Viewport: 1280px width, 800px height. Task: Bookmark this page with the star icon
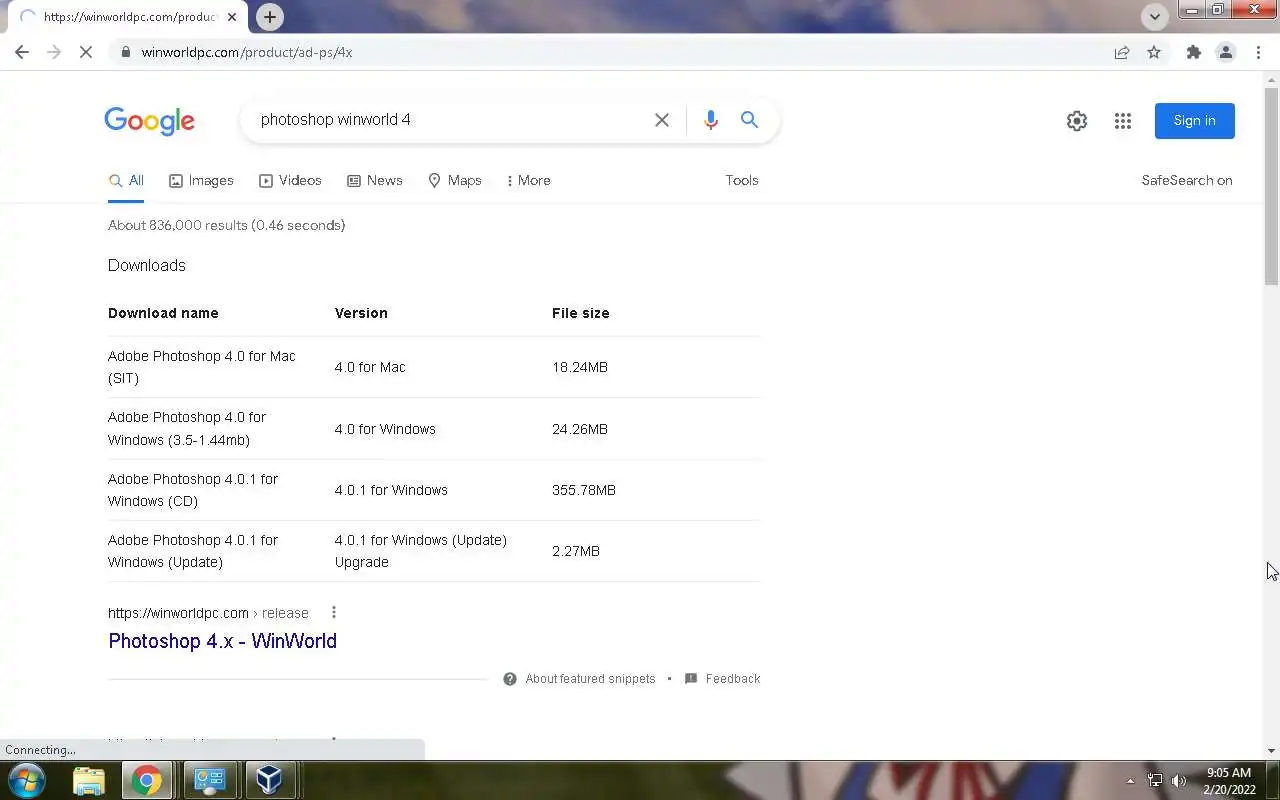1154,52
